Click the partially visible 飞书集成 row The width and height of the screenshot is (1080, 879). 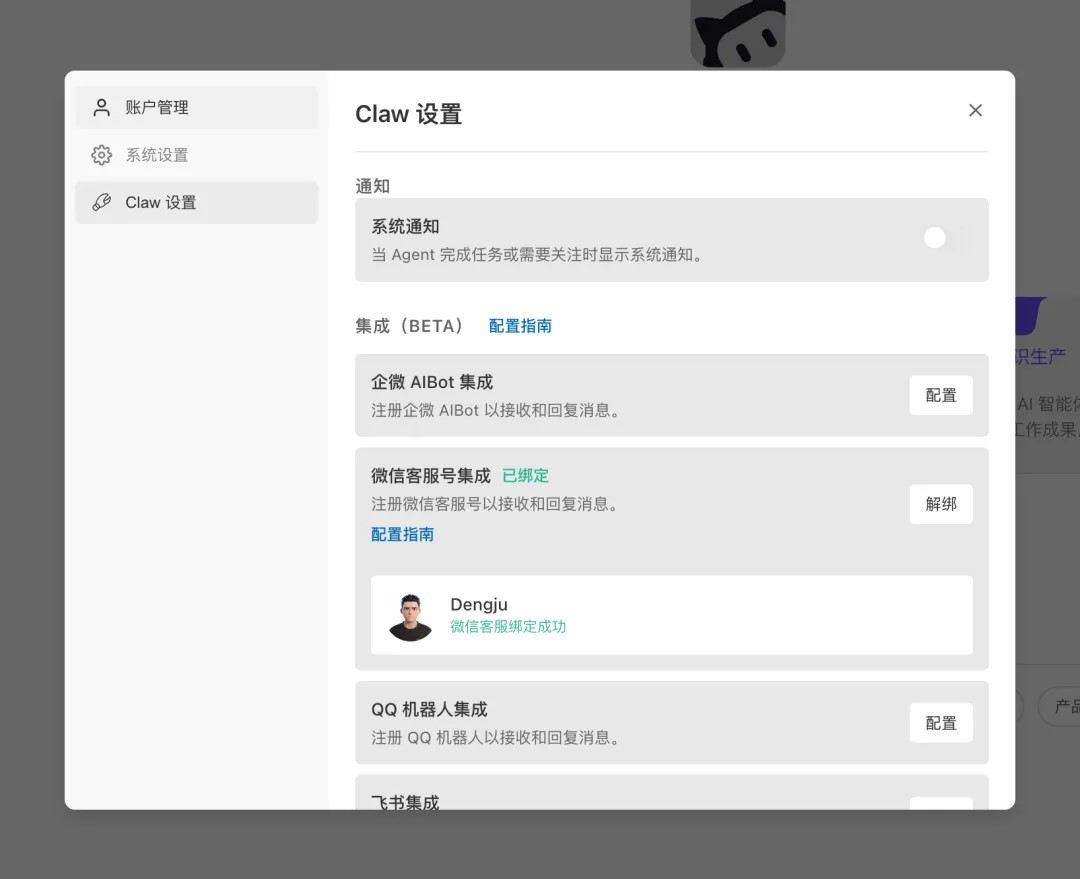coord(405,800)
